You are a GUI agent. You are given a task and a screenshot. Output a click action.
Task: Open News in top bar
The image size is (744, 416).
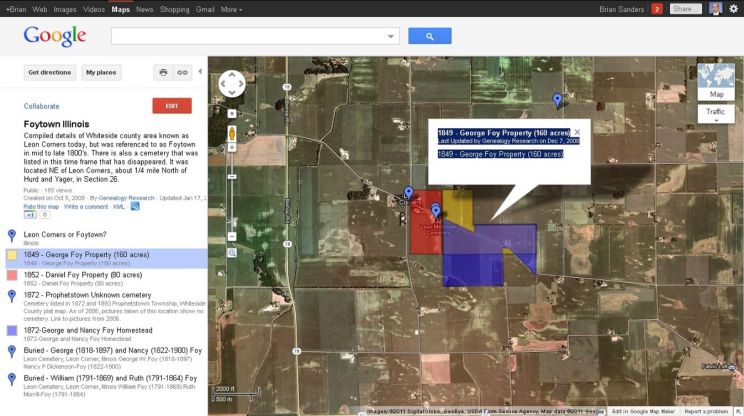pyautogui.click(x=144, y=9)
